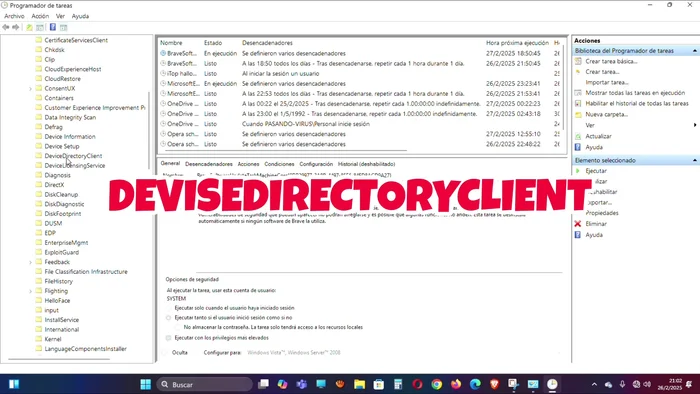Click Habilitar el historial de todas las tareas icon
Image resolution: width=700 pixels, height=394 pixels.
[x=578, y=103]
